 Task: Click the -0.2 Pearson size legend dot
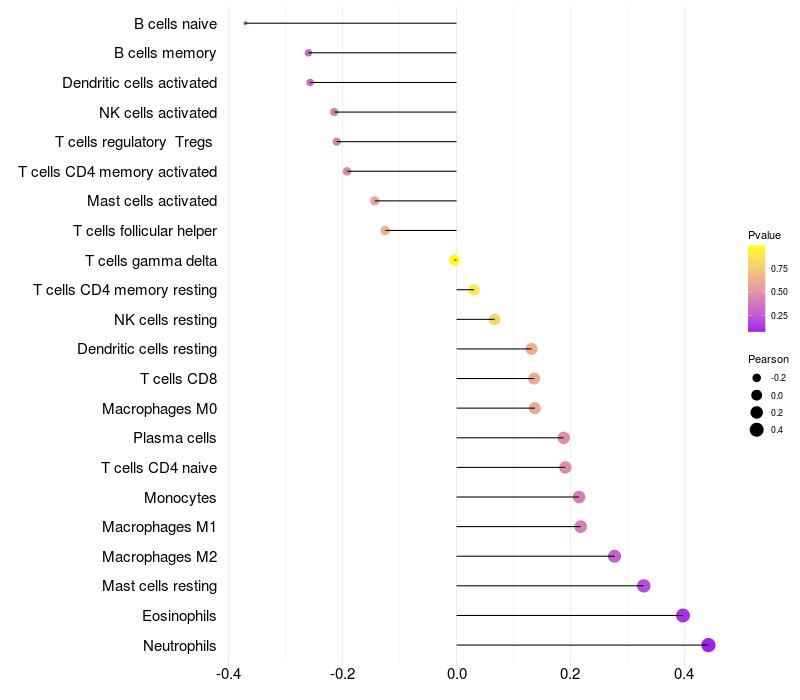[757, 378]
